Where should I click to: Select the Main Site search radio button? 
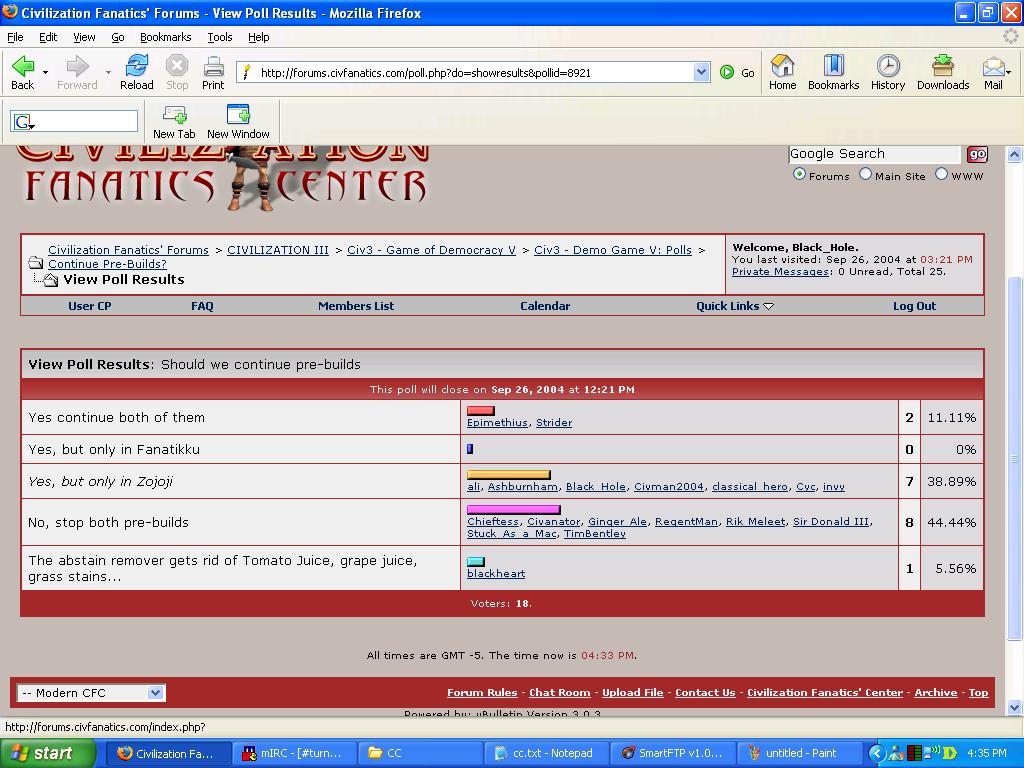[865, 174]
